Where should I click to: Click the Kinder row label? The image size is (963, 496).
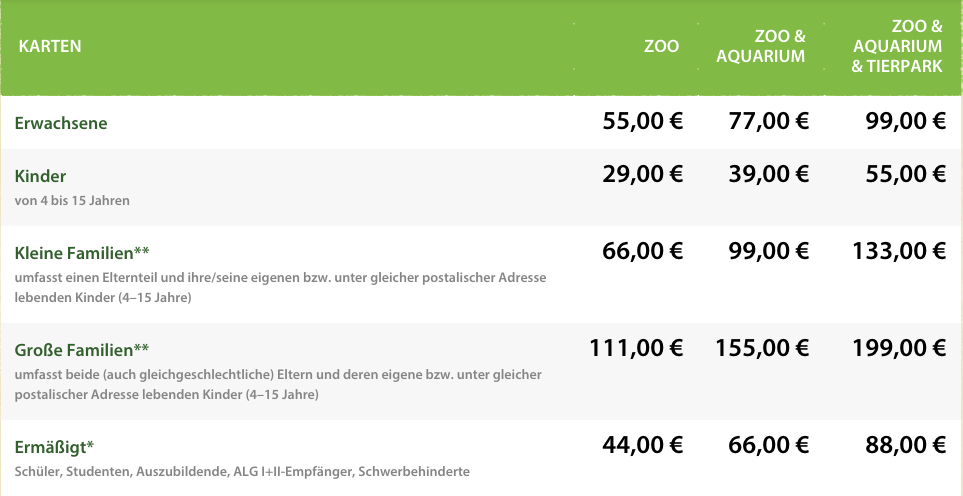tap(40, 176)
